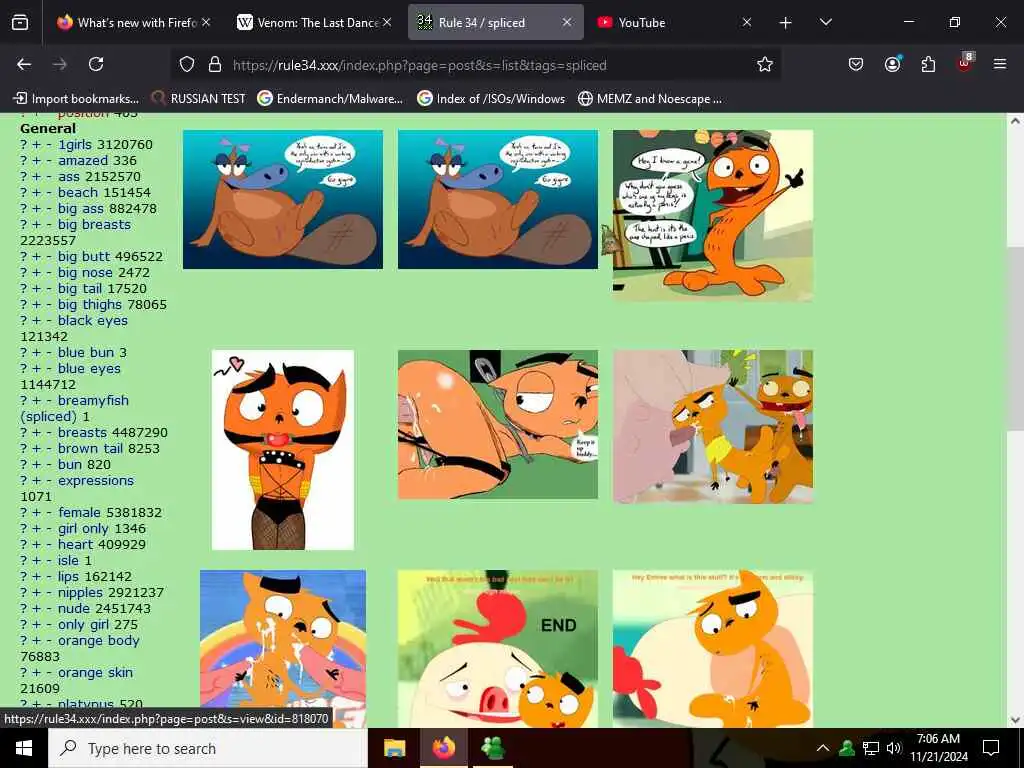This screenshot has height=768, width=1024.
Task: Close the YouTube tab
Action: click(747, 23)
